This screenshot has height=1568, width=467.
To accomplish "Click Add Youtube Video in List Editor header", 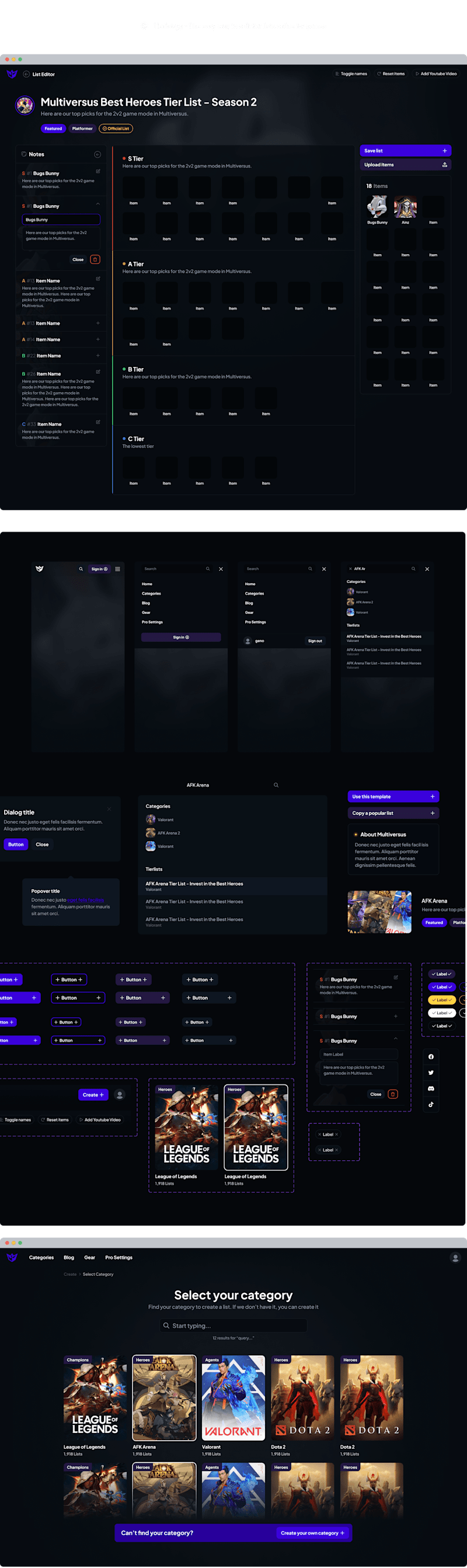I will coord(435,74).
